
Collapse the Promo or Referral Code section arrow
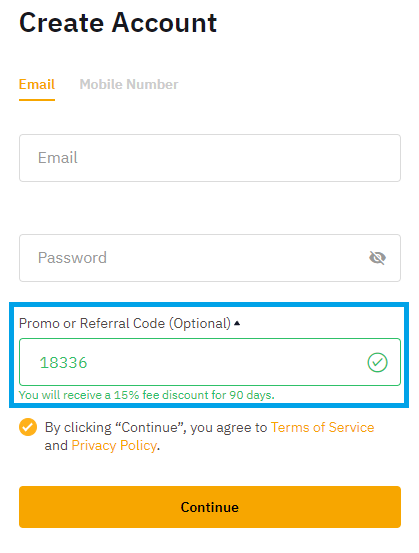click(x=237, y=323)
